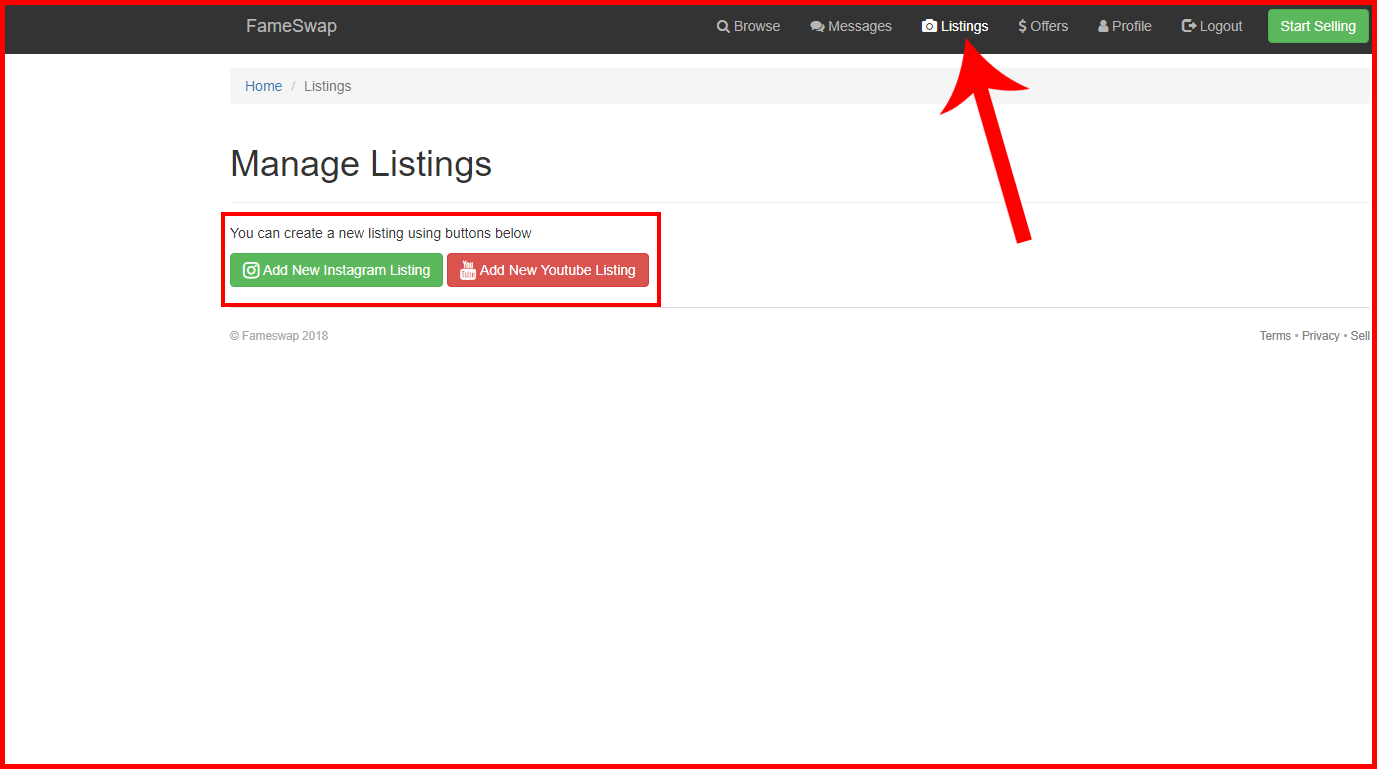Click Add New Instagram Listing
Image resolution: width=1377 pixels, height=769 pixels.
[x=336, y=270]
